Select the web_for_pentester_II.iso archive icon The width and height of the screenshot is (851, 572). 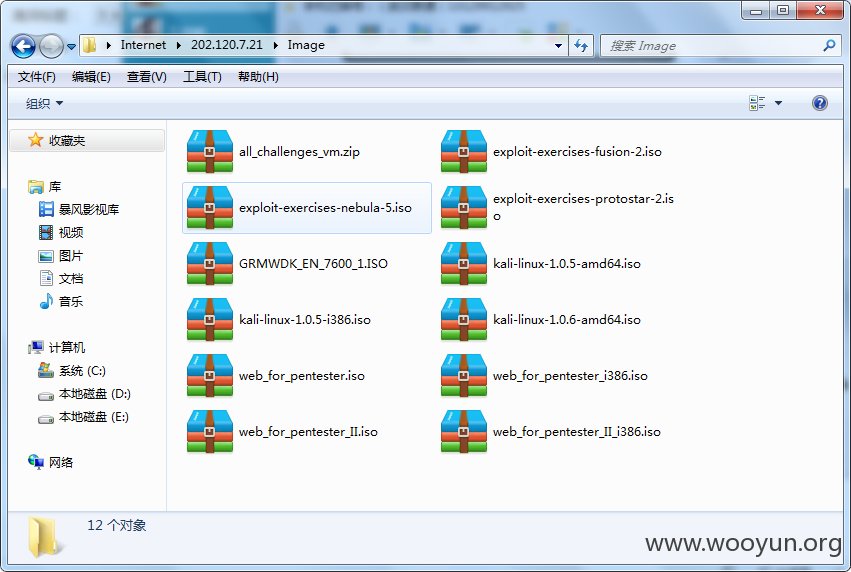tap(210, 431)
